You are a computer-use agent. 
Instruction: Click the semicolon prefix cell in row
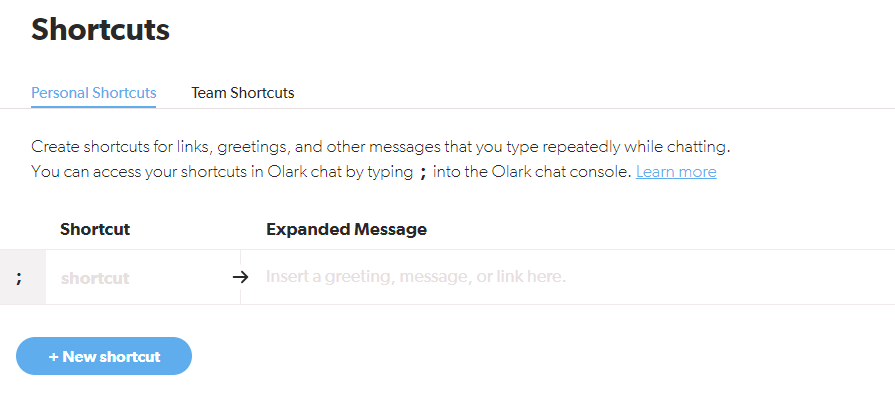click(19, 277)
